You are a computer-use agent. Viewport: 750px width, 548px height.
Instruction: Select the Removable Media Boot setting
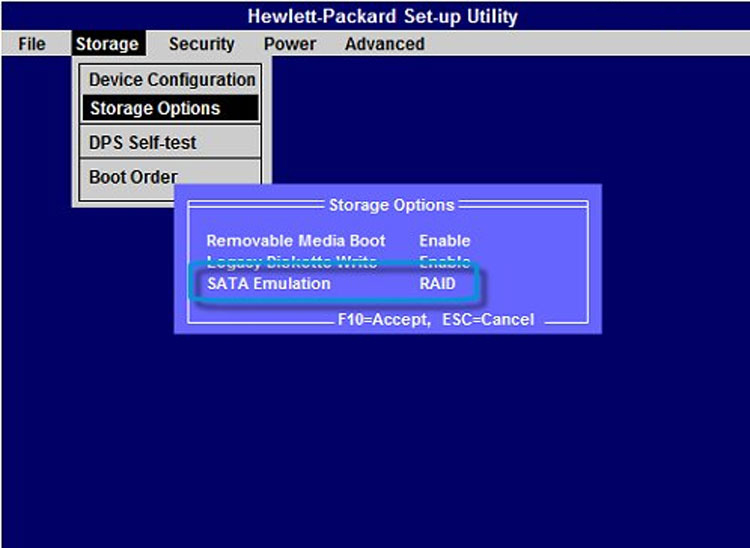296,241
